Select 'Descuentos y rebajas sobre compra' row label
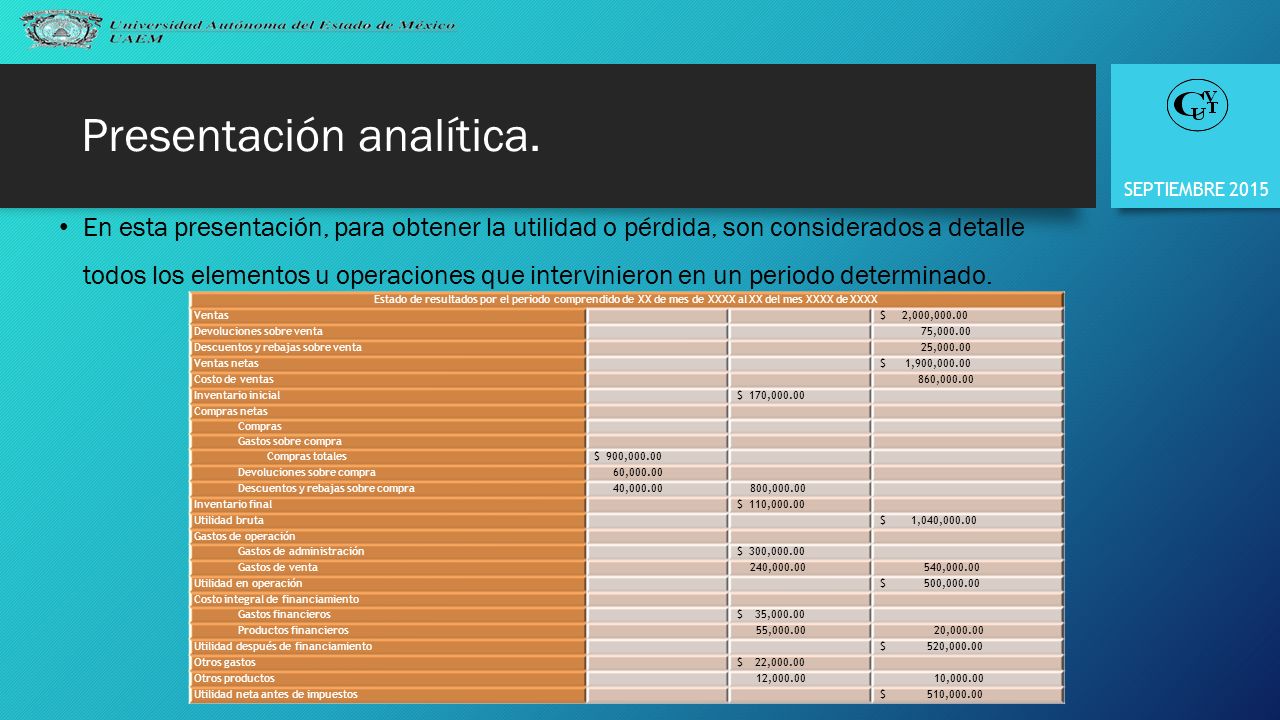The height and width of the screenshot is (720, 1280). 325,488
